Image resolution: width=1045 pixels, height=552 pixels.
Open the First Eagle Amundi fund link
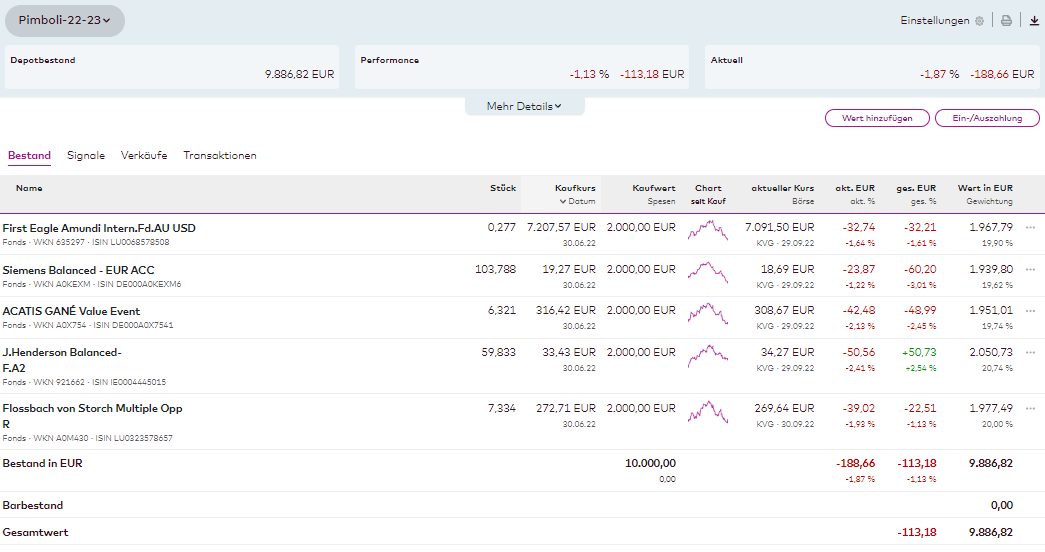[99, 228]
